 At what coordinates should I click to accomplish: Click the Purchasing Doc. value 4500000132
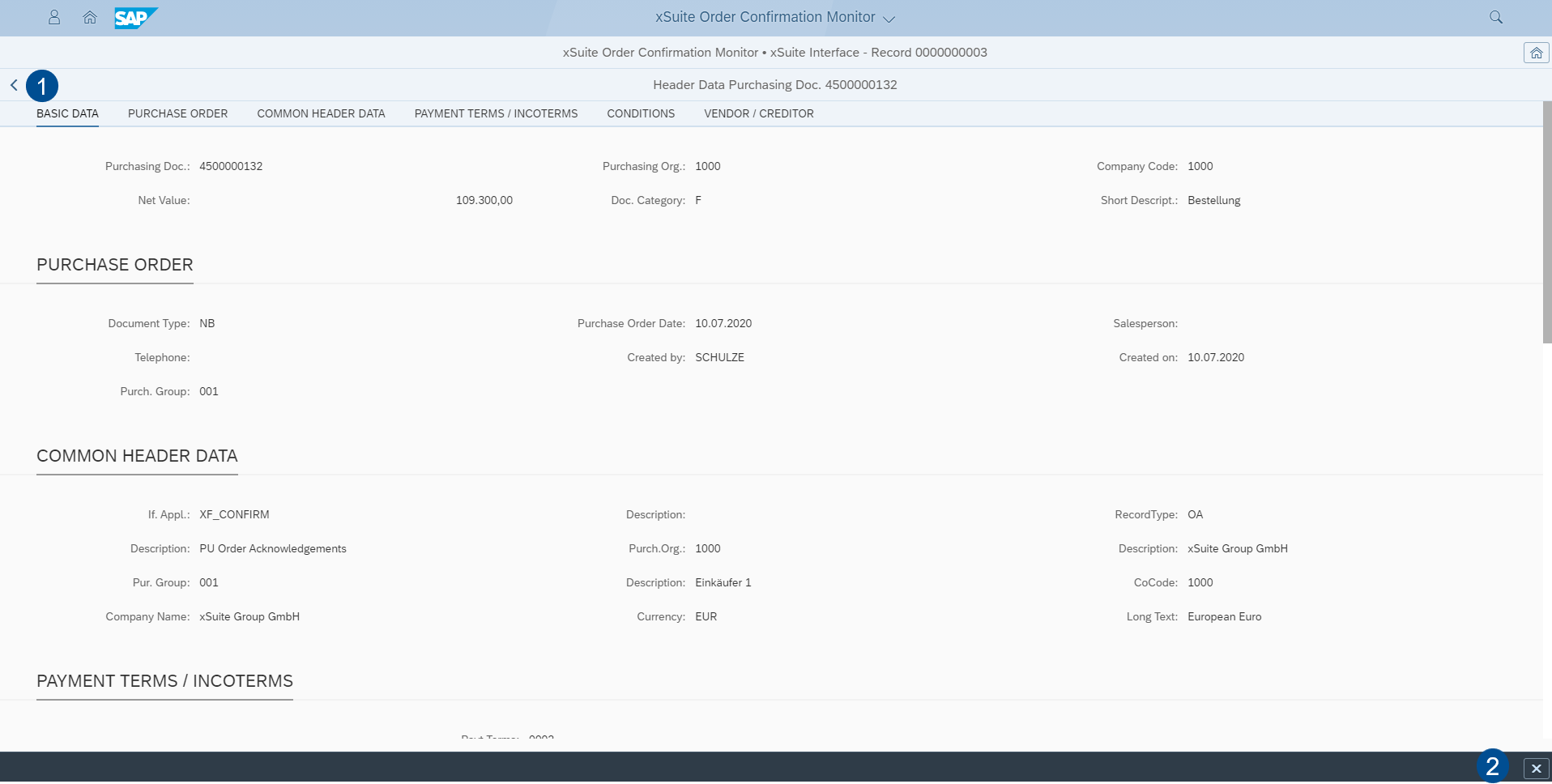(231, 166)
